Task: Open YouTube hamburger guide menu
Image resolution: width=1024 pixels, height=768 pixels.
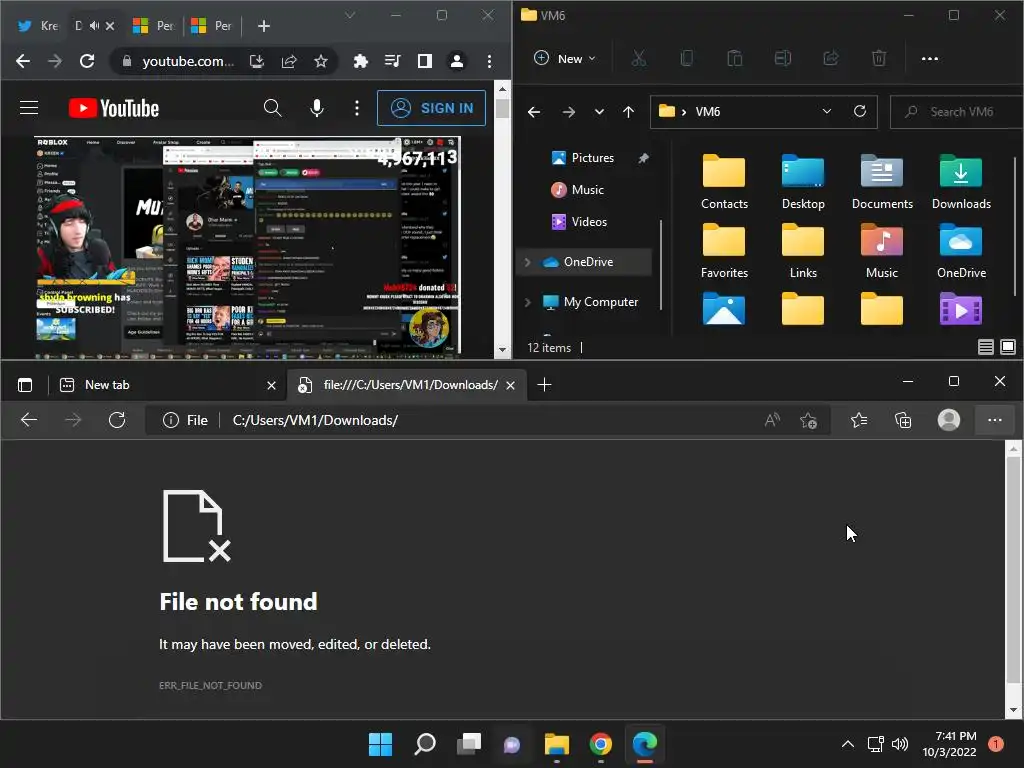Action: (x=29, y=108)
